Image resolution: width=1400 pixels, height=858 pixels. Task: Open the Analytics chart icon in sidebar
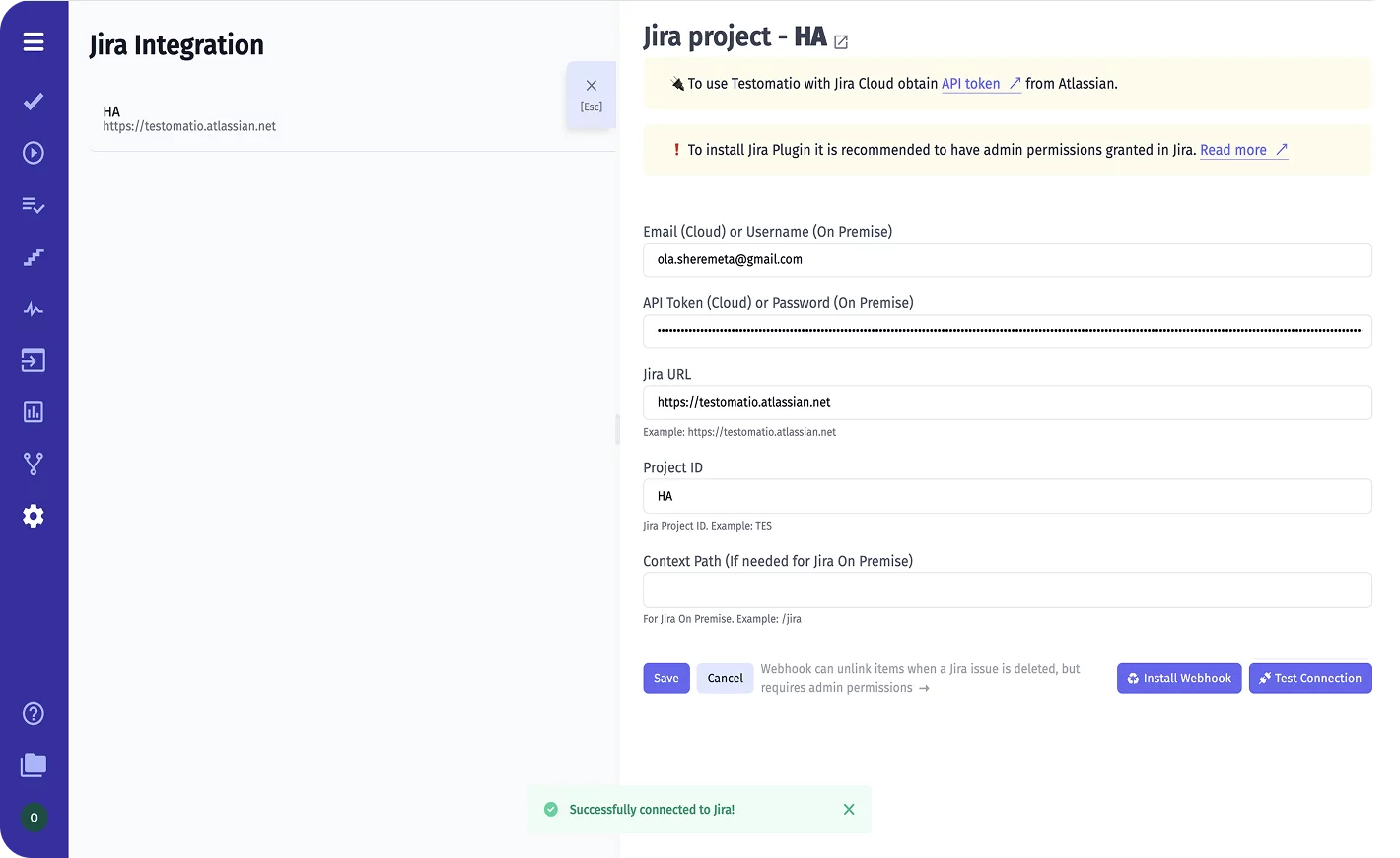[x=34, y=412]
